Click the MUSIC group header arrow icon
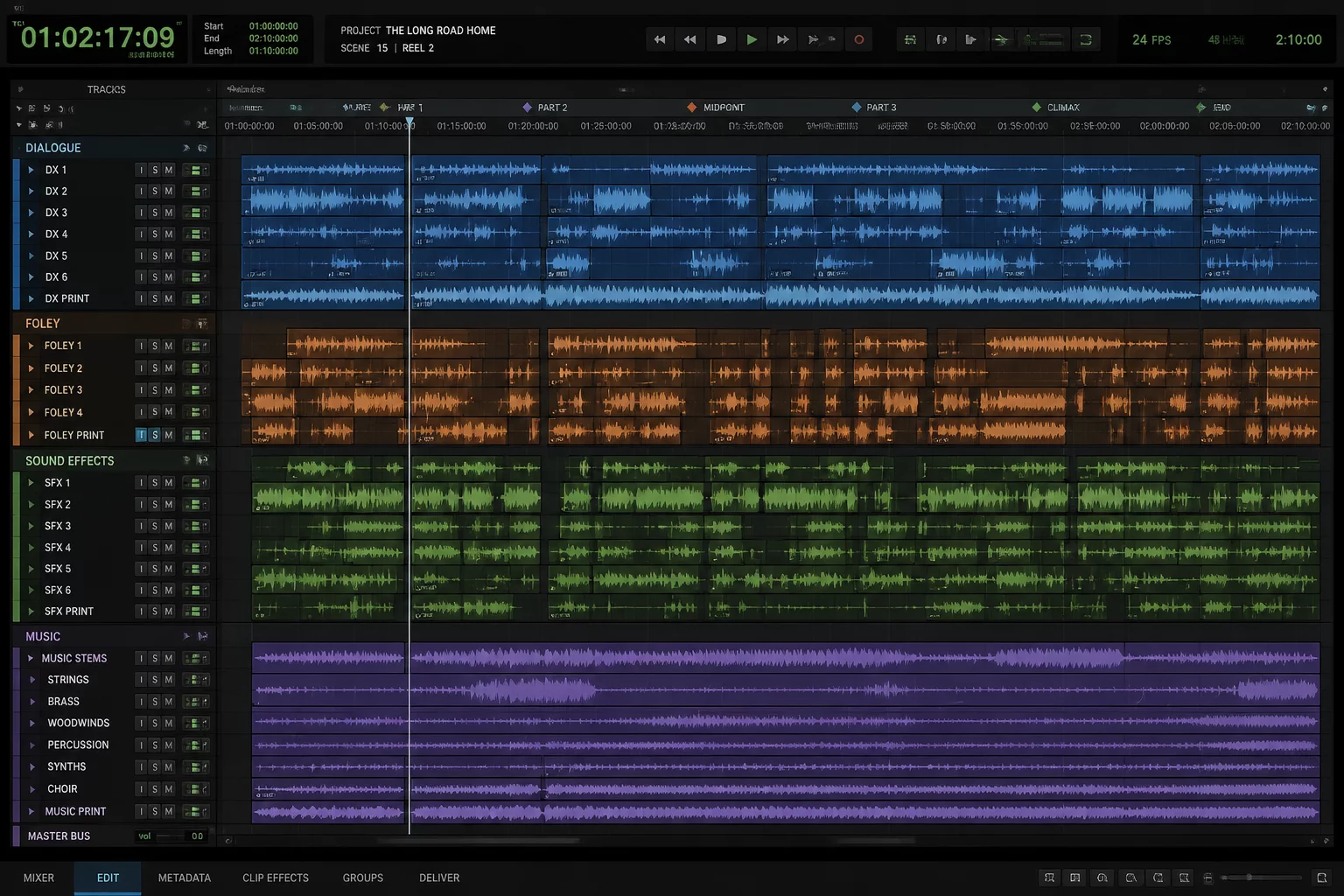 click(x=186, y=636)
